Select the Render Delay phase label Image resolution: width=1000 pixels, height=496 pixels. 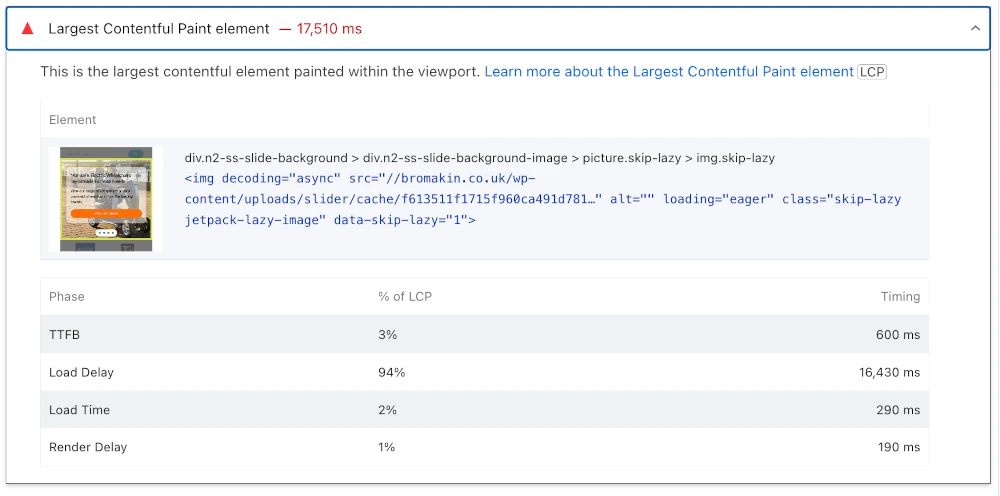(88, 448)
